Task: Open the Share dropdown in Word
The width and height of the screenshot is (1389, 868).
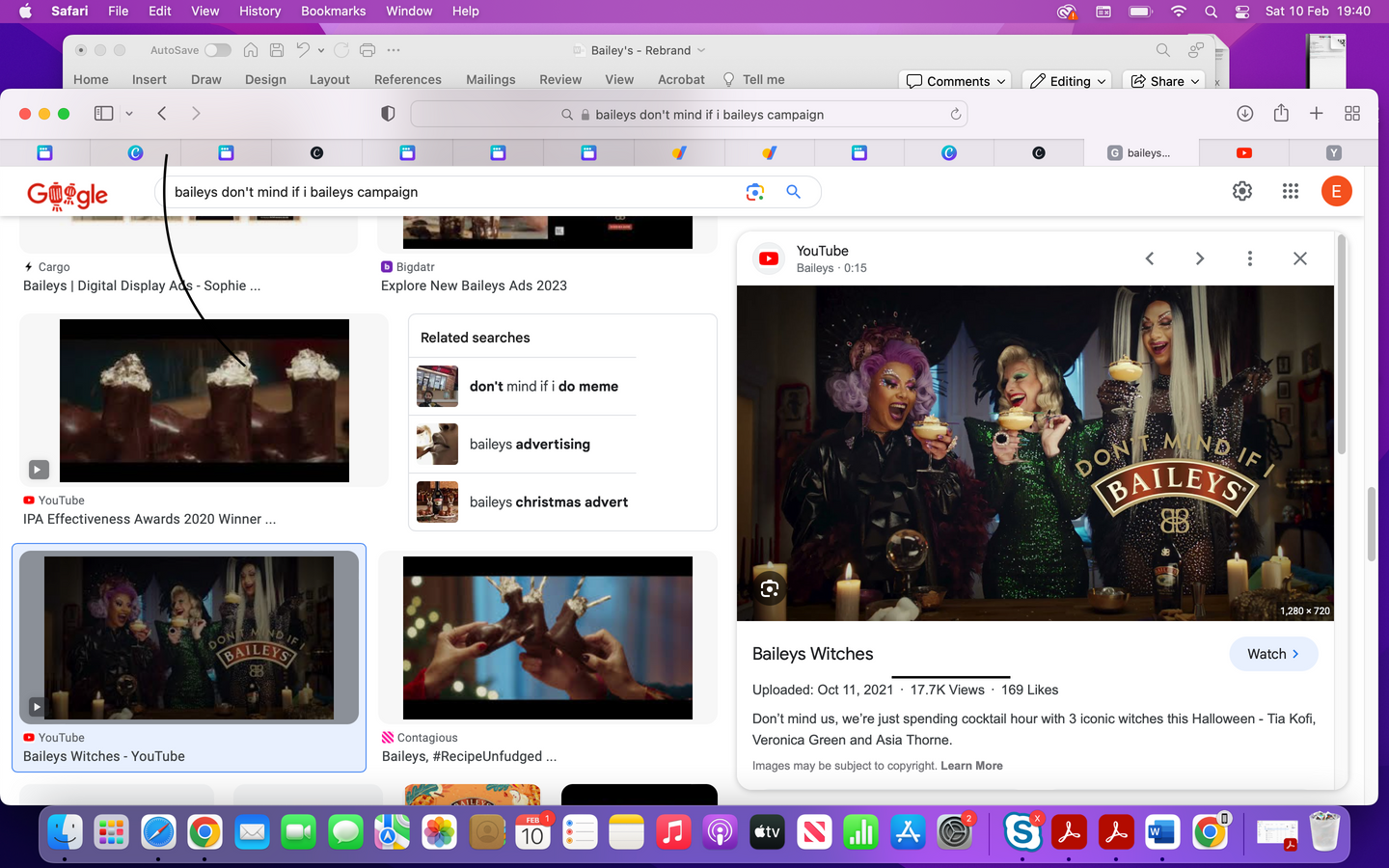Action: pyautogui.click(x=1164, y=81)
